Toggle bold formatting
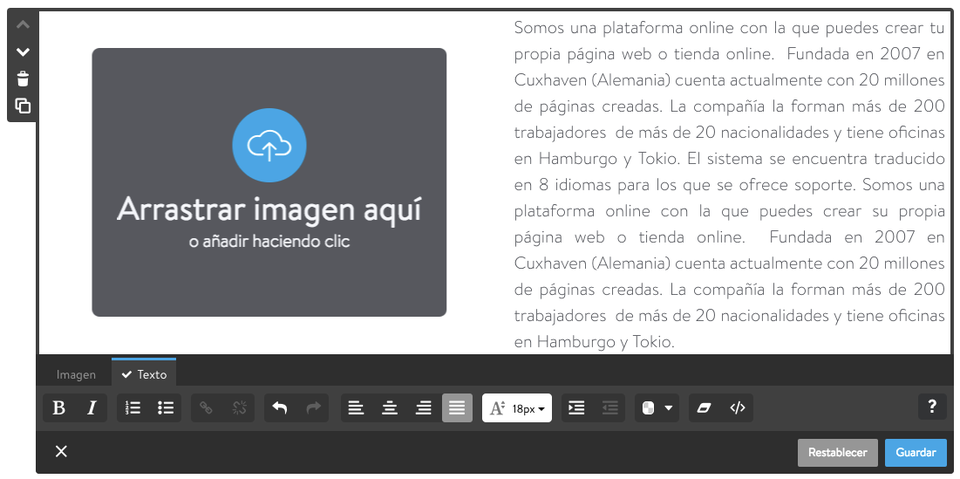The width and height of the screenshot is (960, 479). pos(59,408)
